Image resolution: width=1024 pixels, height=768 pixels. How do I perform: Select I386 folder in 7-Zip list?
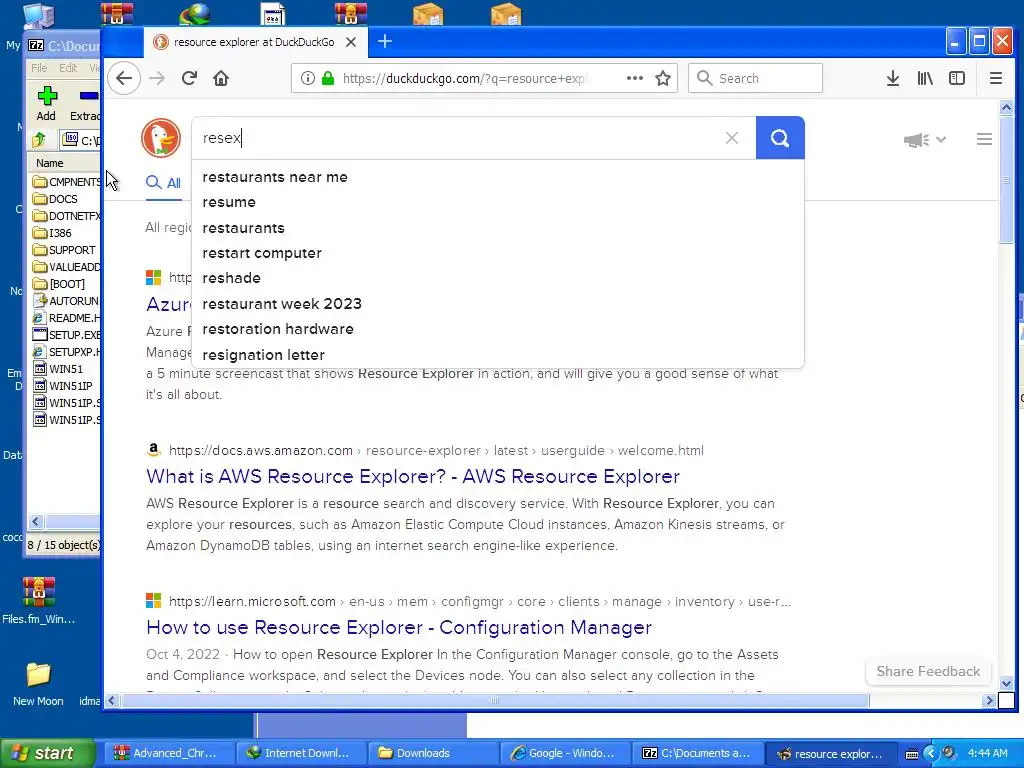point(52,233)
